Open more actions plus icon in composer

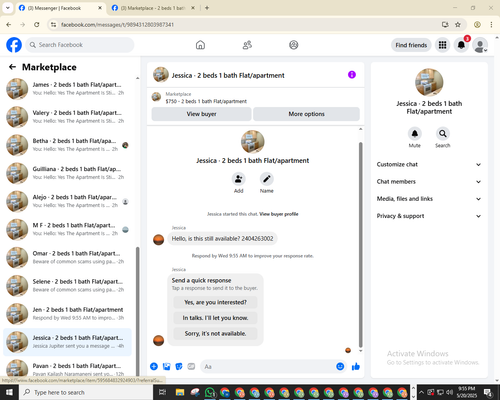[x=154, y=367]
